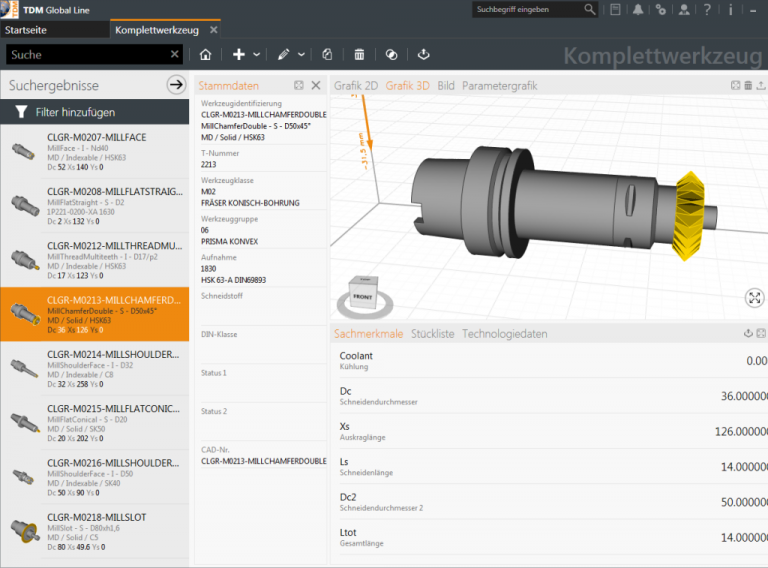This screenshot has width=768, height=568.
Task: Select the Sachmerkmale tab
Action: pyautogui.click(x=368, y=333)
